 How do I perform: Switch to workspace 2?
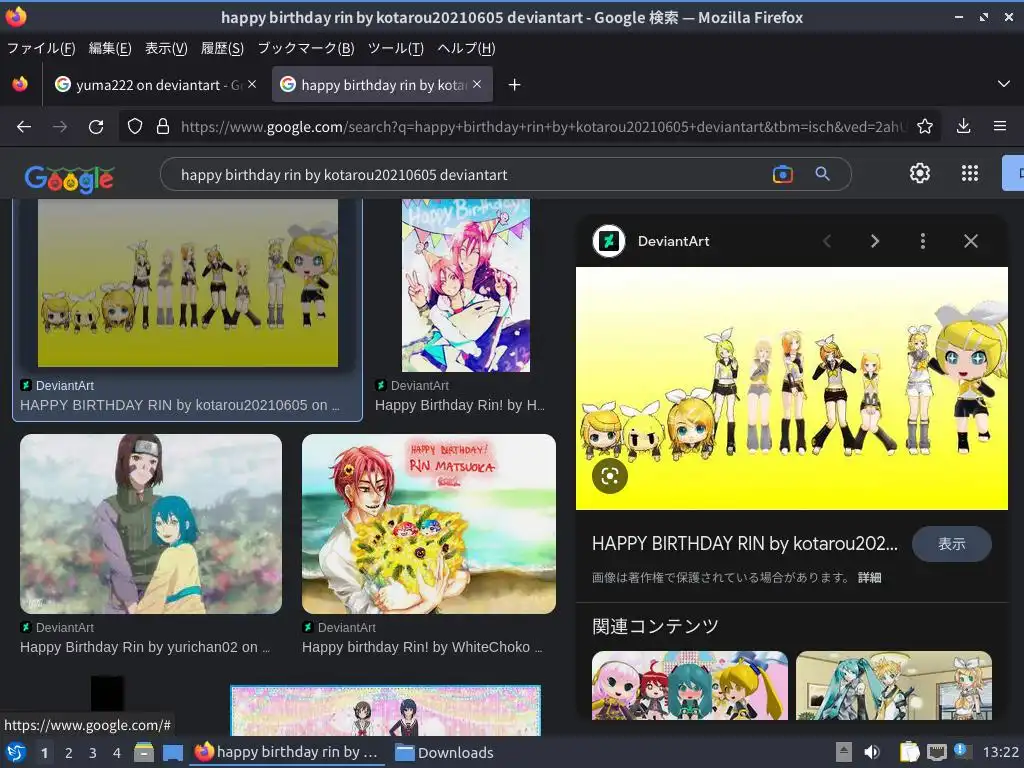pyautogui.click(x=69, y=753)
